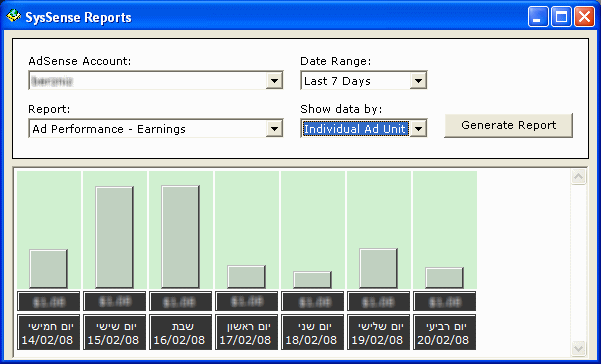Select the tall bar for 16/02/08
The image size is (601, 364).
point(180,237)
